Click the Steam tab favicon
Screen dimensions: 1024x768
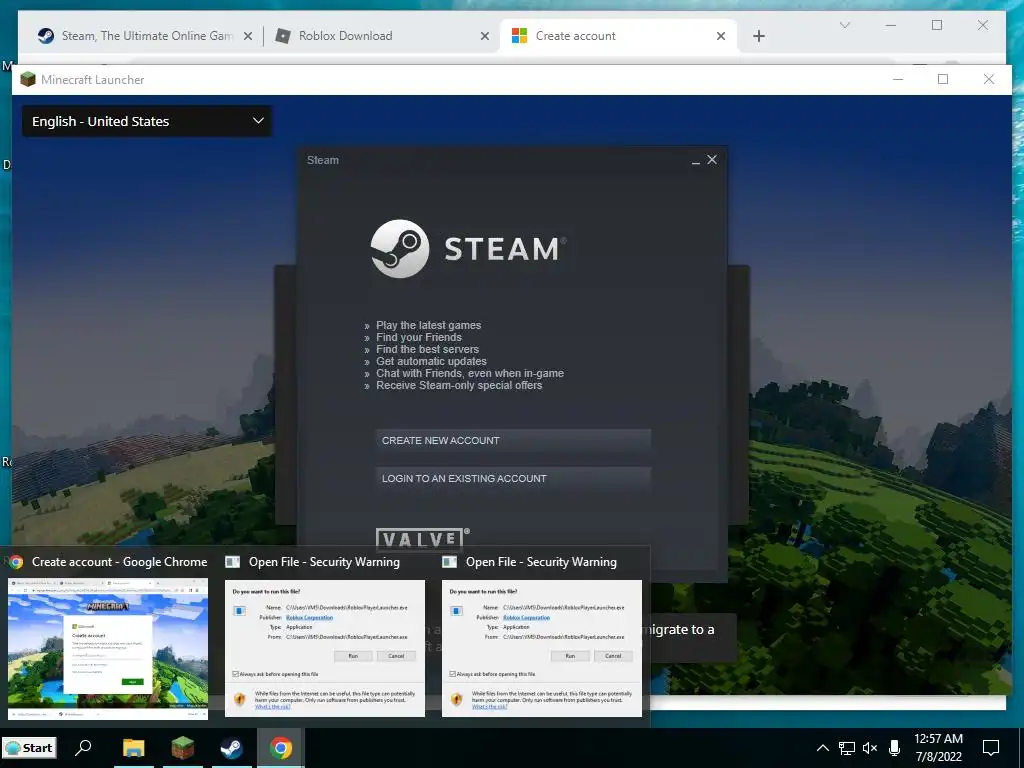(46, 36)
